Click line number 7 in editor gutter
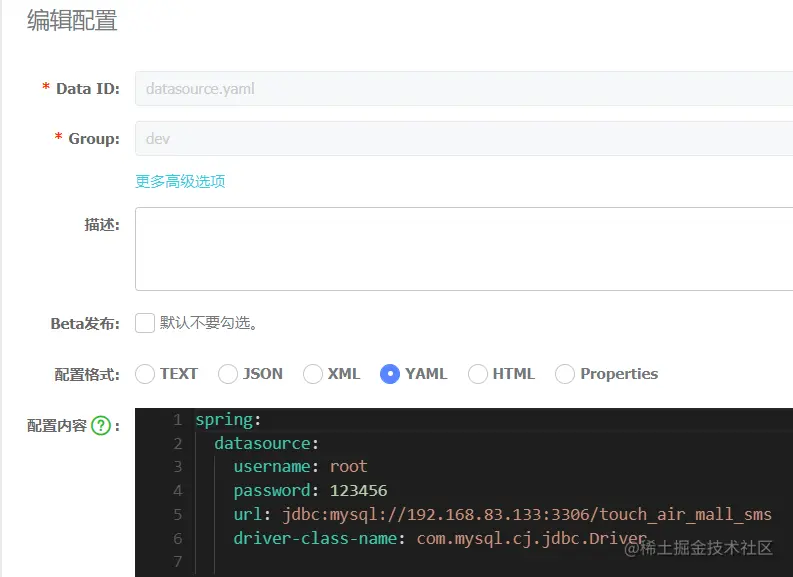This screenshot has width=793, height=577. coord(178,561)
